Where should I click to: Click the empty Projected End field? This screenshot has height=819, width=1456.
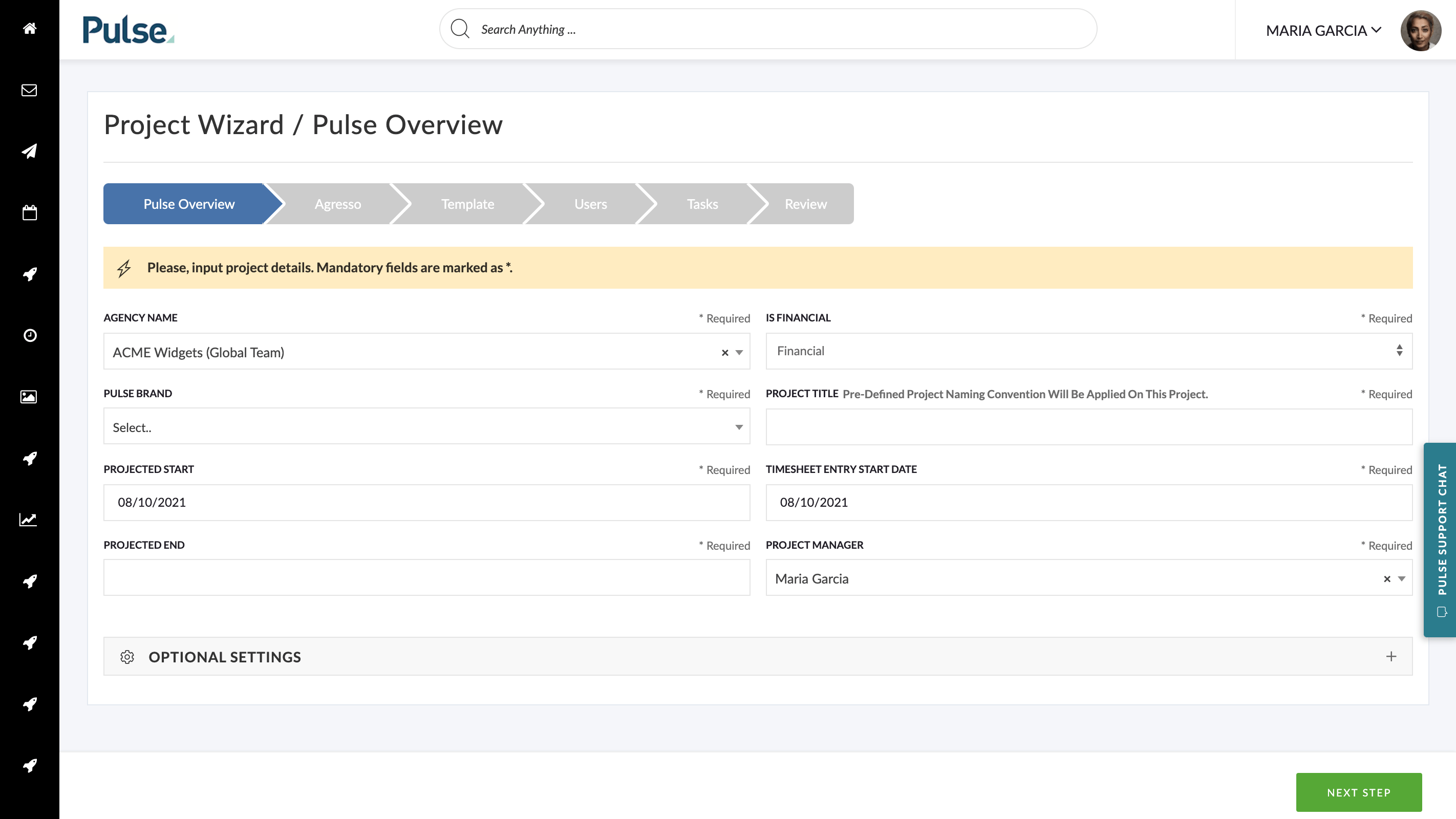pyautogui.click(x=427, y=578)
